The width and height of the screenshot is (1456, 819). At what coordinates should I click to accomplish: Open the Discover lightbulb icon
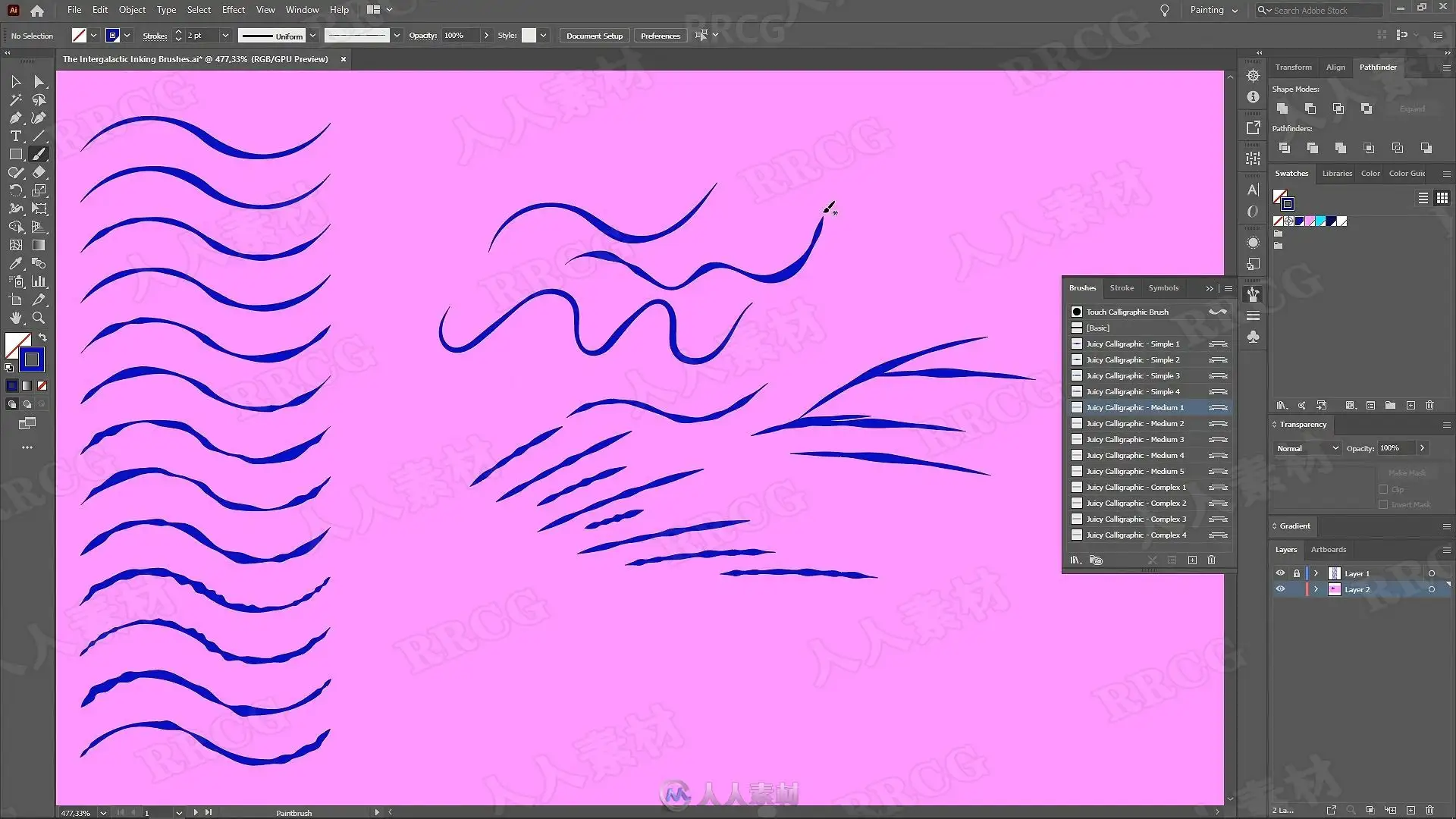coord(1165,11)
